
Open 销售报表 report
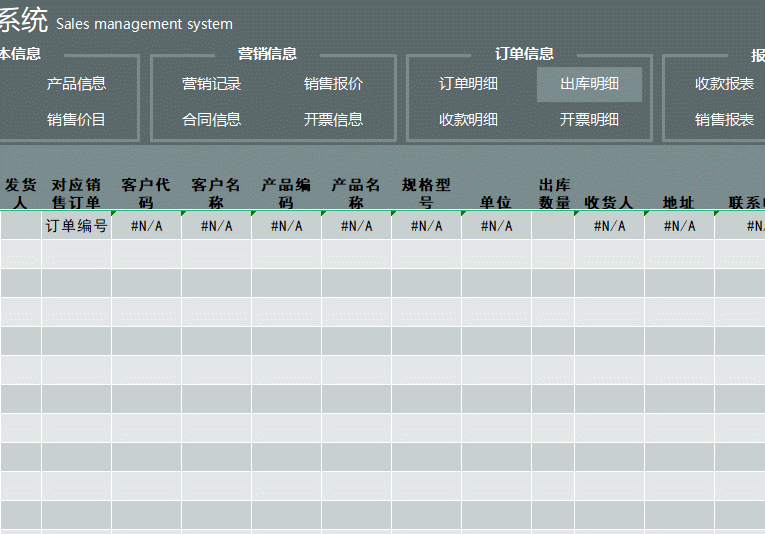pos(725,119)
